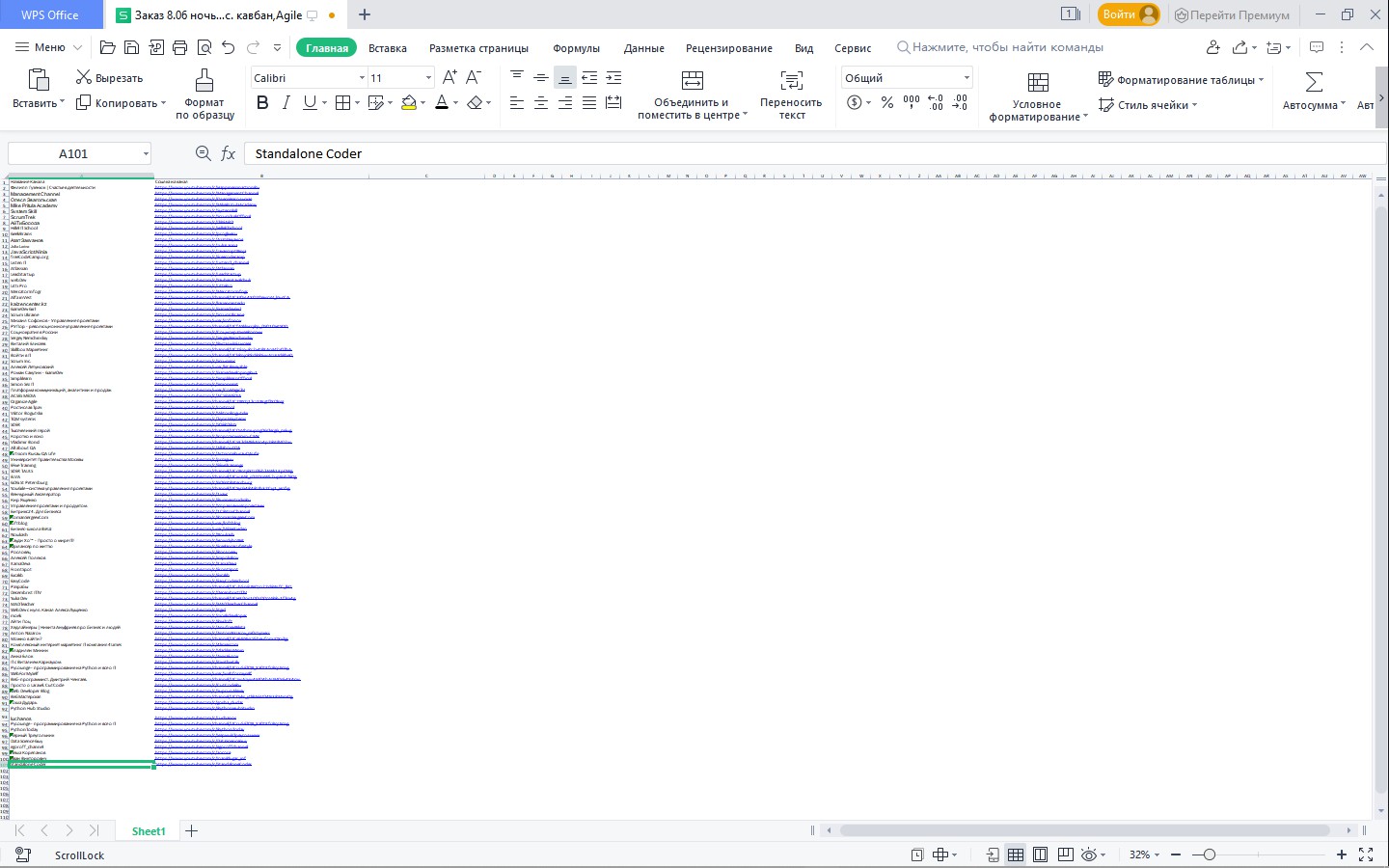Open file using the folder icon
The image size is (1389, 868).
(107, 47)
